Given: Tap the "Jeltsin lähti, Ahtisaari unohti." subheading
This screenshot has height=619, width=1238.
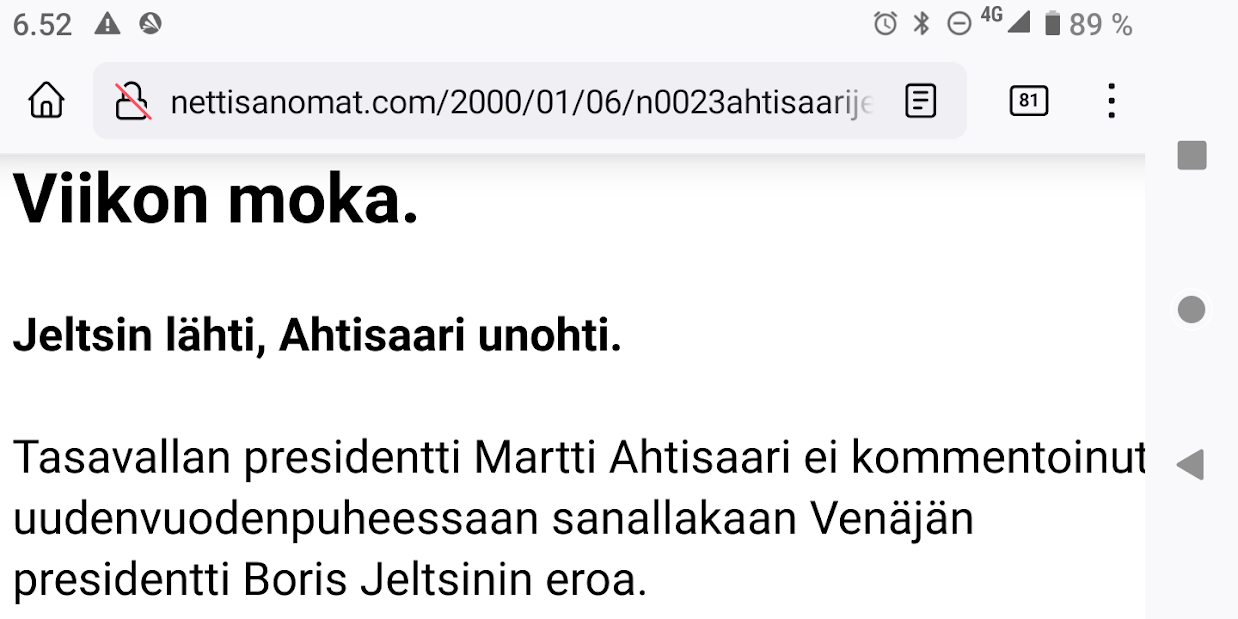Looking at the screenshot, I should (317, 337).
